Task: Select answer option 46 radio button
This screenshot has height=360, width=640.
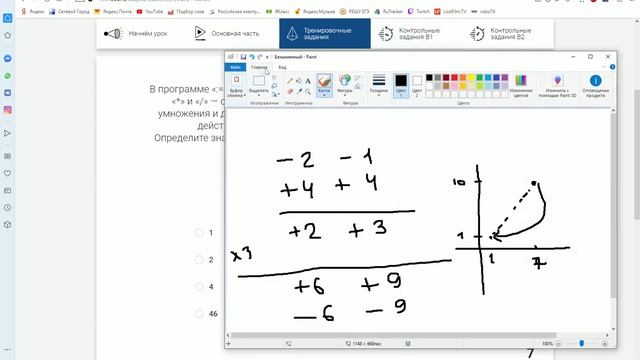Action: tap(199, 313)
